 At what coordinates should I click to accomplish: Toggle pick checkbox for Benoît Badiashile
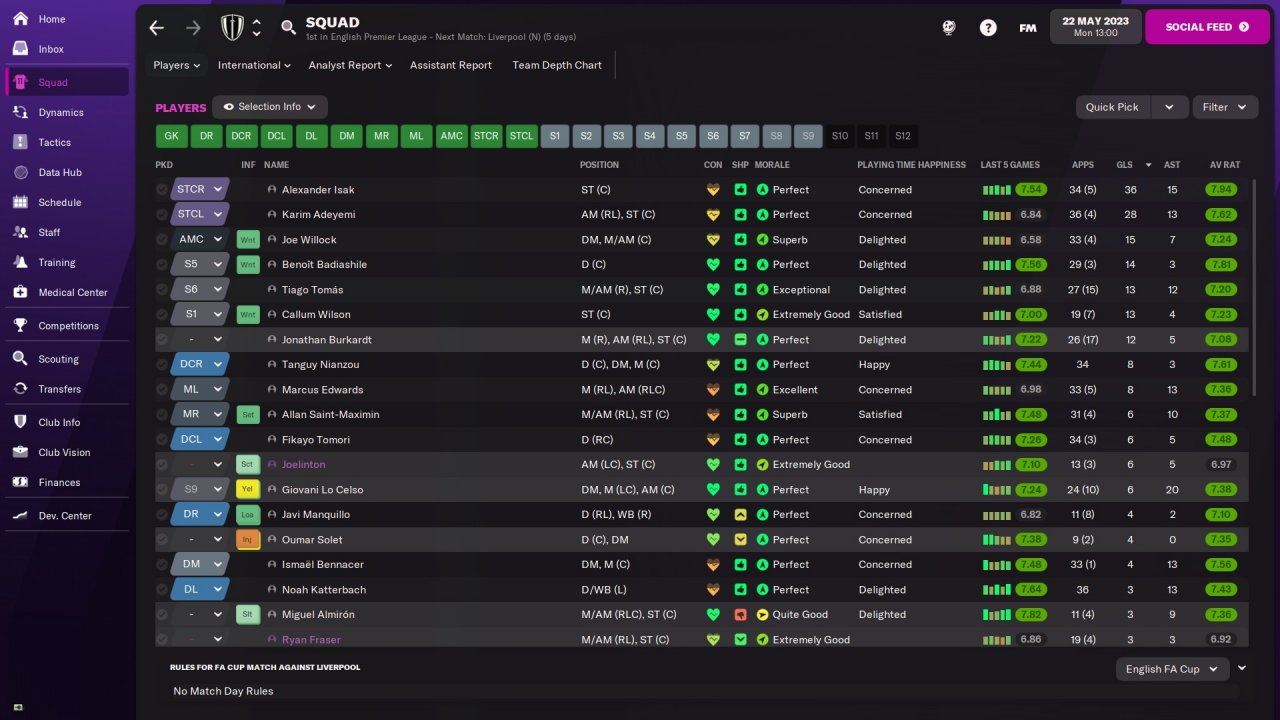[162, 264]
